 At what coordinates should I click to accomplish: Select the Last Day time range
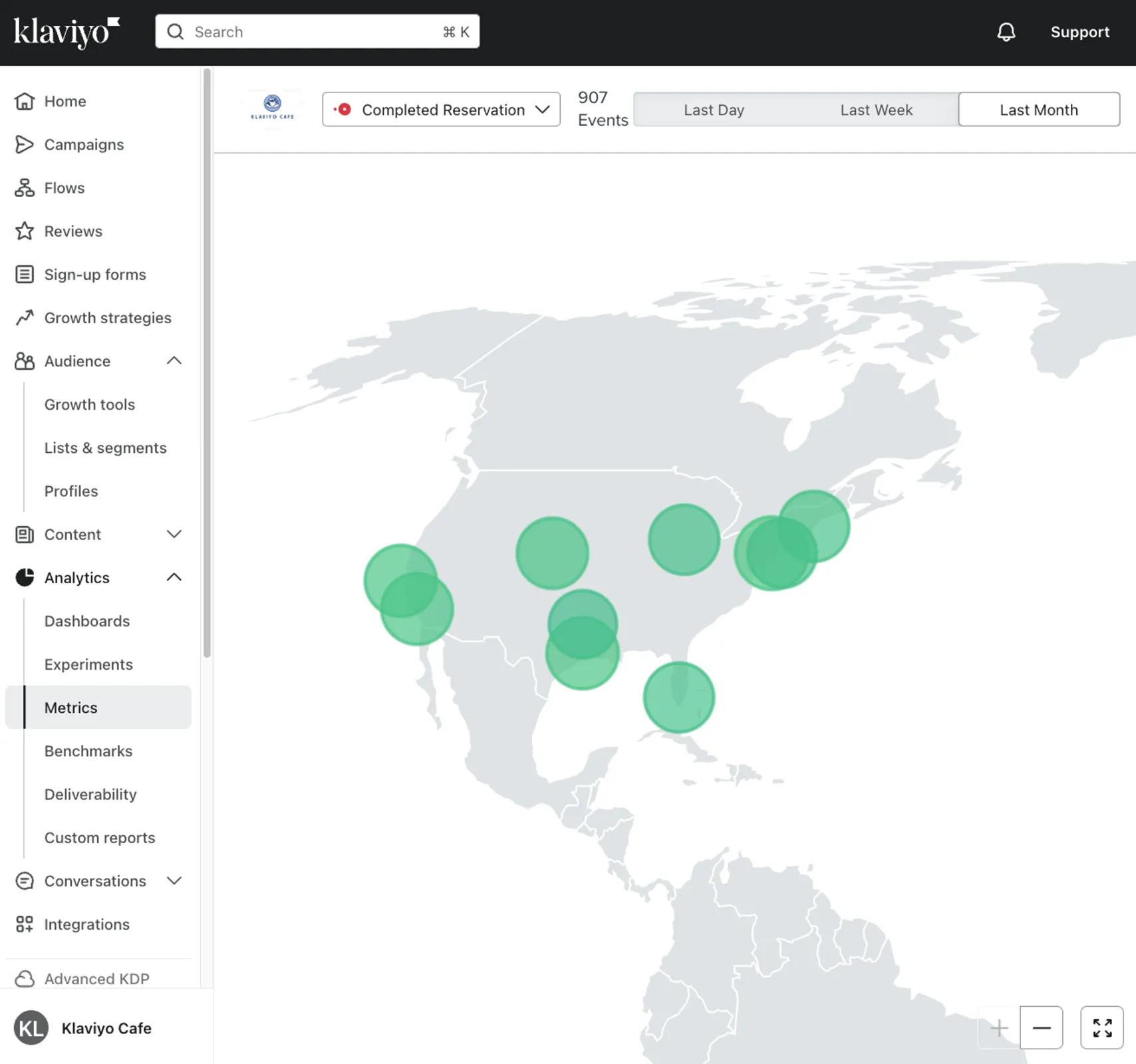[714, 109]
